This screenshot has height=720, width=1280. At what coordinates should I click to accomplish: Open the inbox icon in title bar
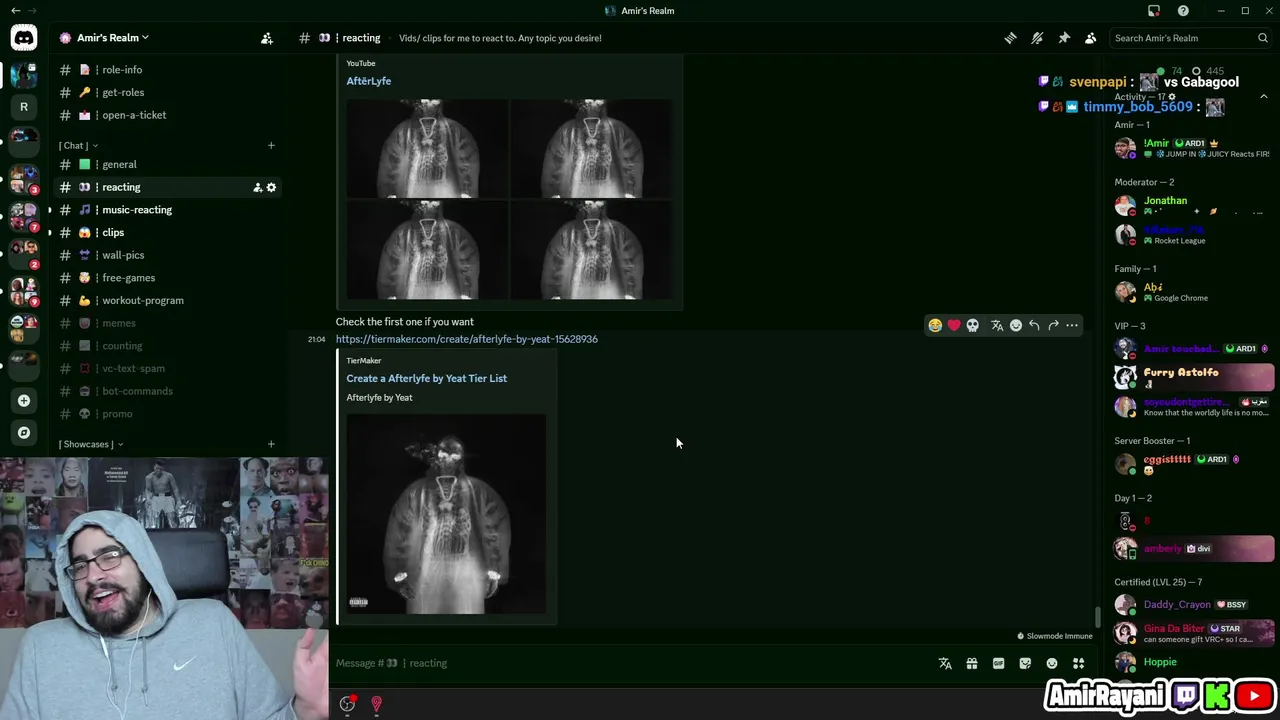pyautogui.click(x=1154, y=11)
